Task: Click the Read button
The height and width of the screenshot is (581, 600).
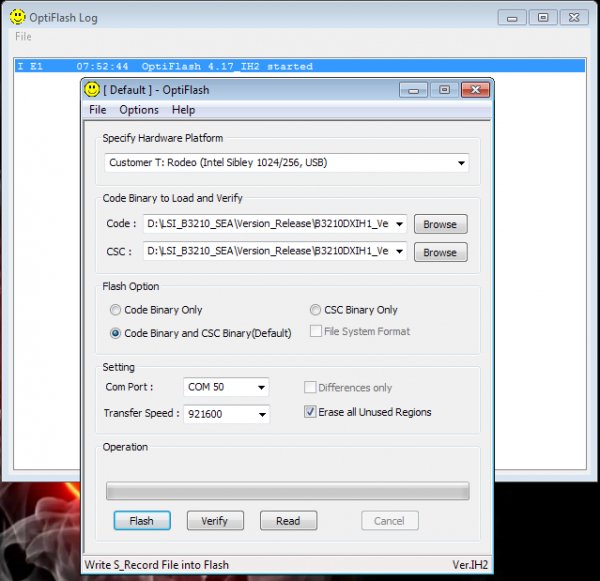Action: pos(289,521)
